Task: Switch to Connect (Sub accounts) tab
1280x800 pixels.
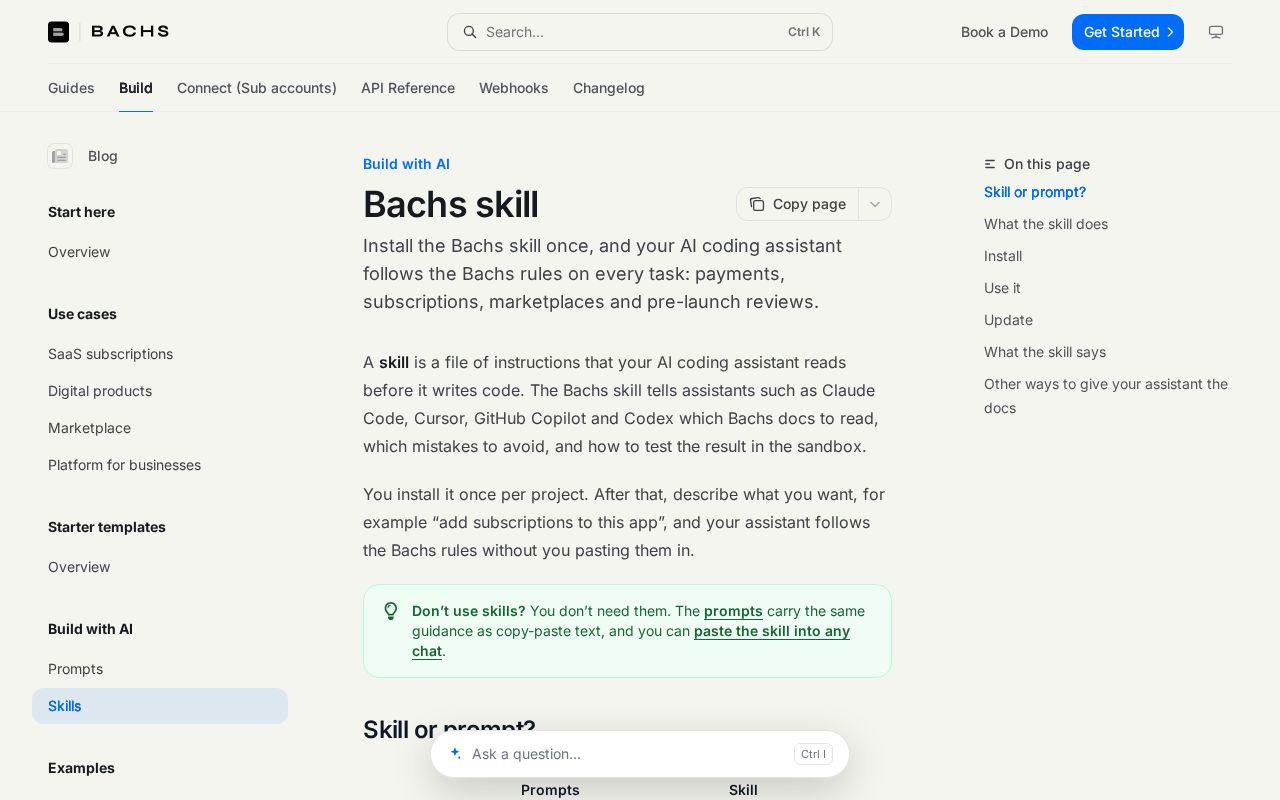Action: 257,88
